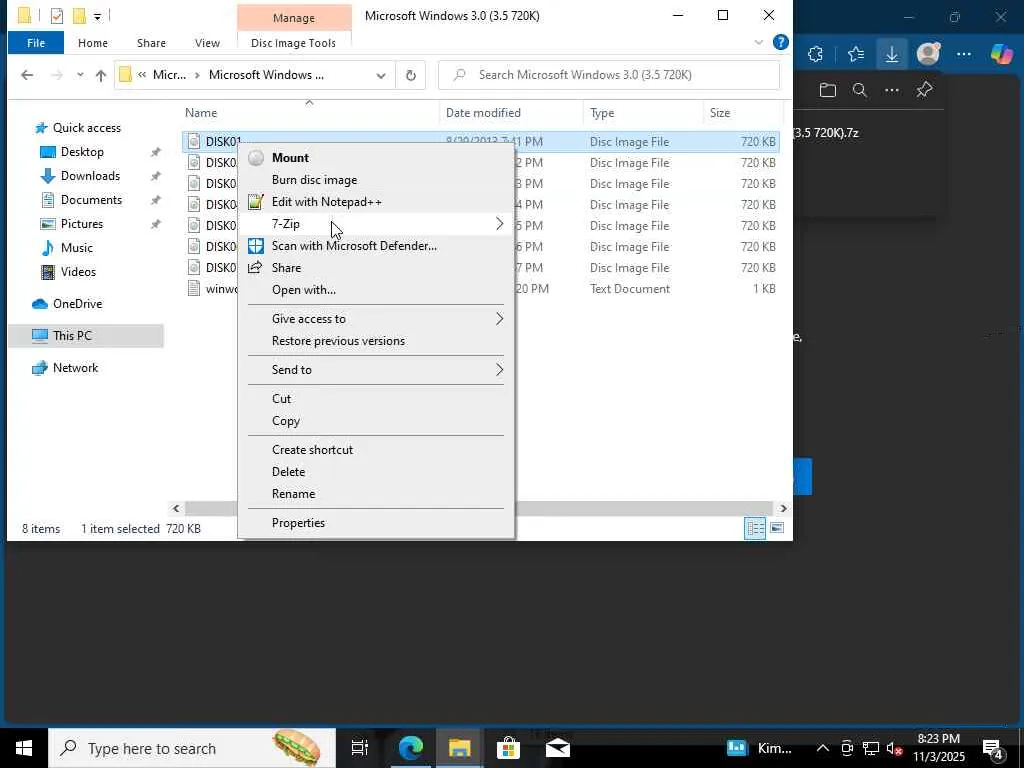Open Edge downloads icon
1024x768 pixels.
(891, 54)
